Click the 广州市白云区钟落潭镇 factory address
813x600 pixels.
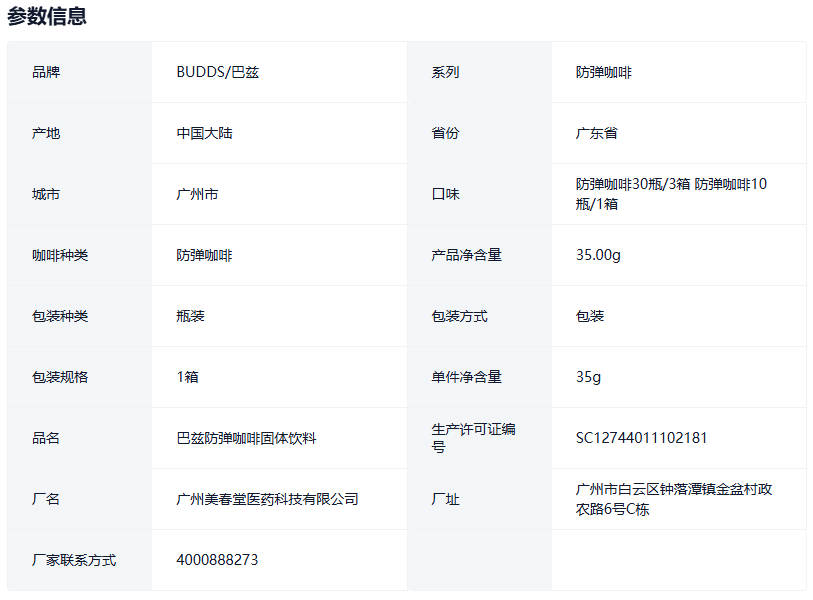[x=674, y=499]
